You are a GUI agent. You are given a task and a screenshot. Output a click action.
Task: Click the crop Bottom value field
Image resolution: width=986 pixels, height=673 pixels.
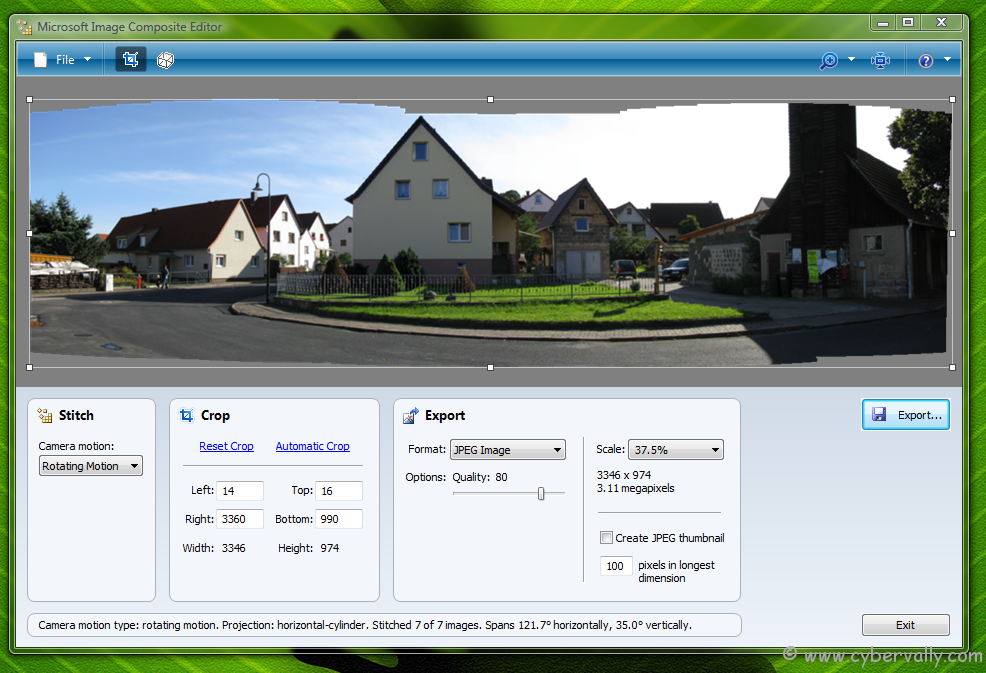339,519
